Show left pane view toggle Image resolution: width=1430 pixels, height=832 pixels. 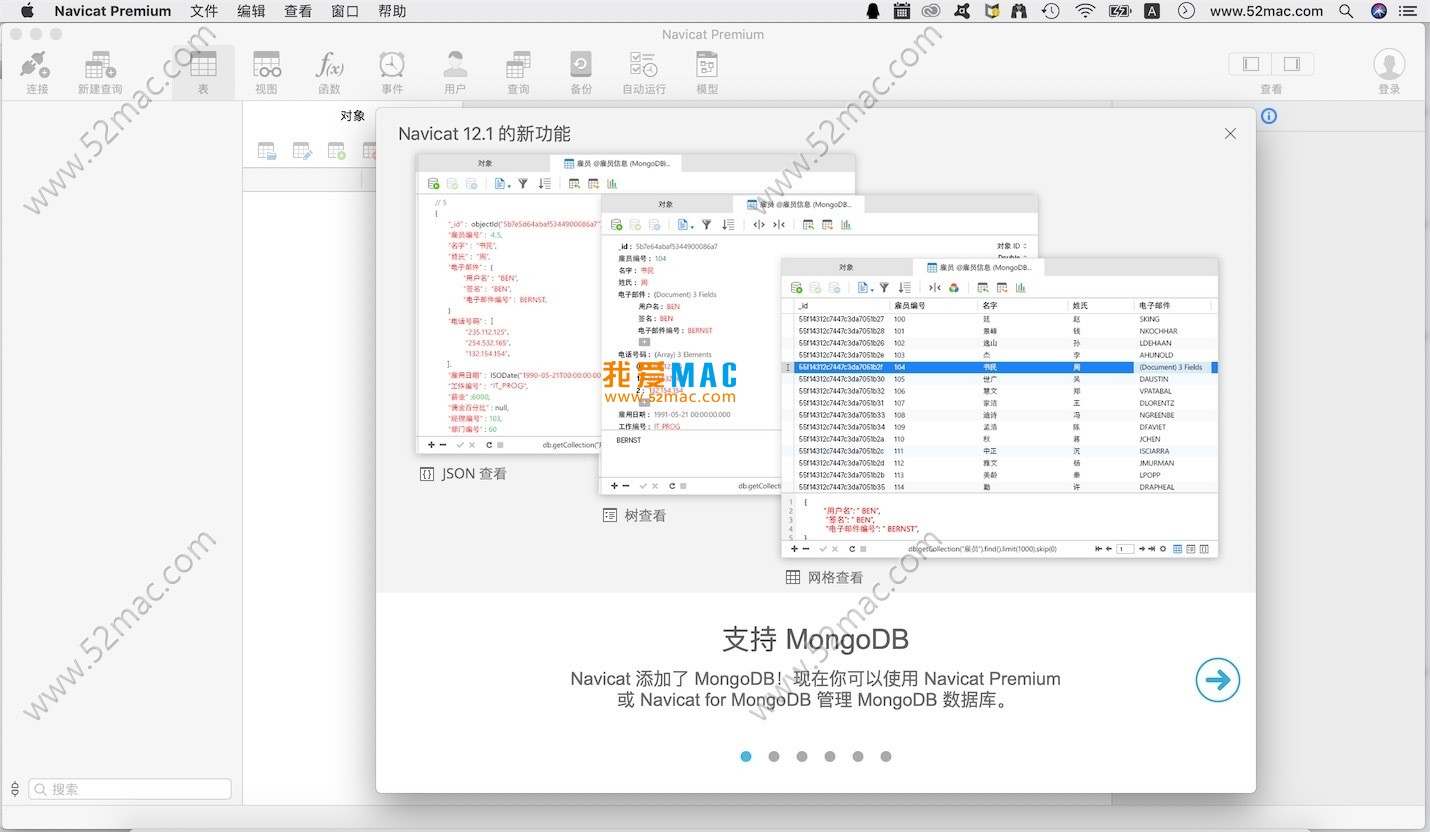click(1250, 64)
